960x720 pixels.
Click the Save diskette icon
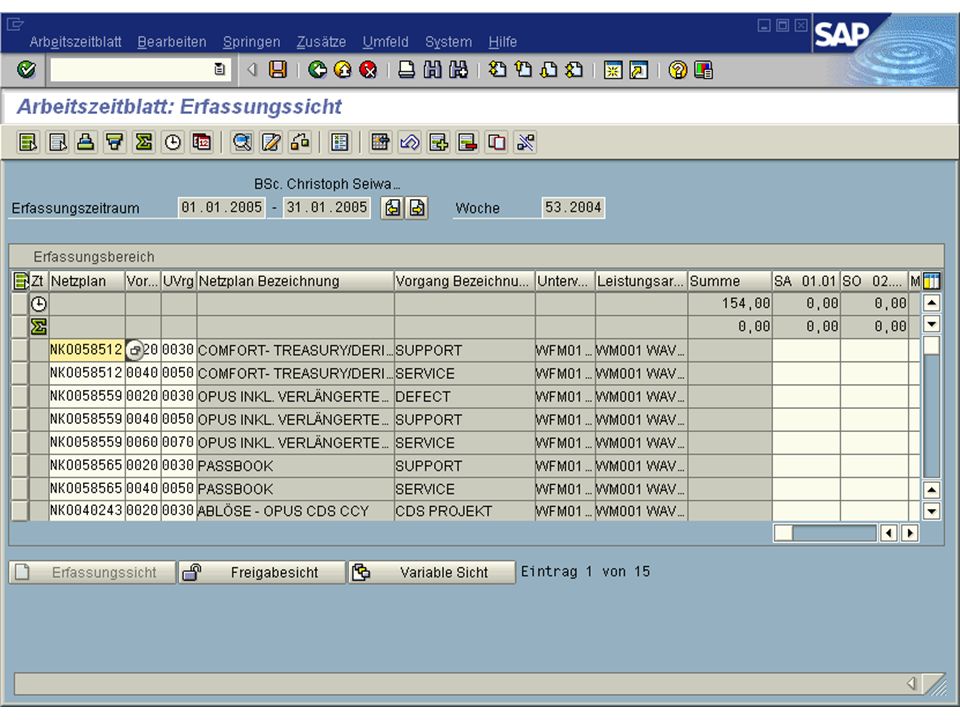pyautogui.click(x=278, y=70)
